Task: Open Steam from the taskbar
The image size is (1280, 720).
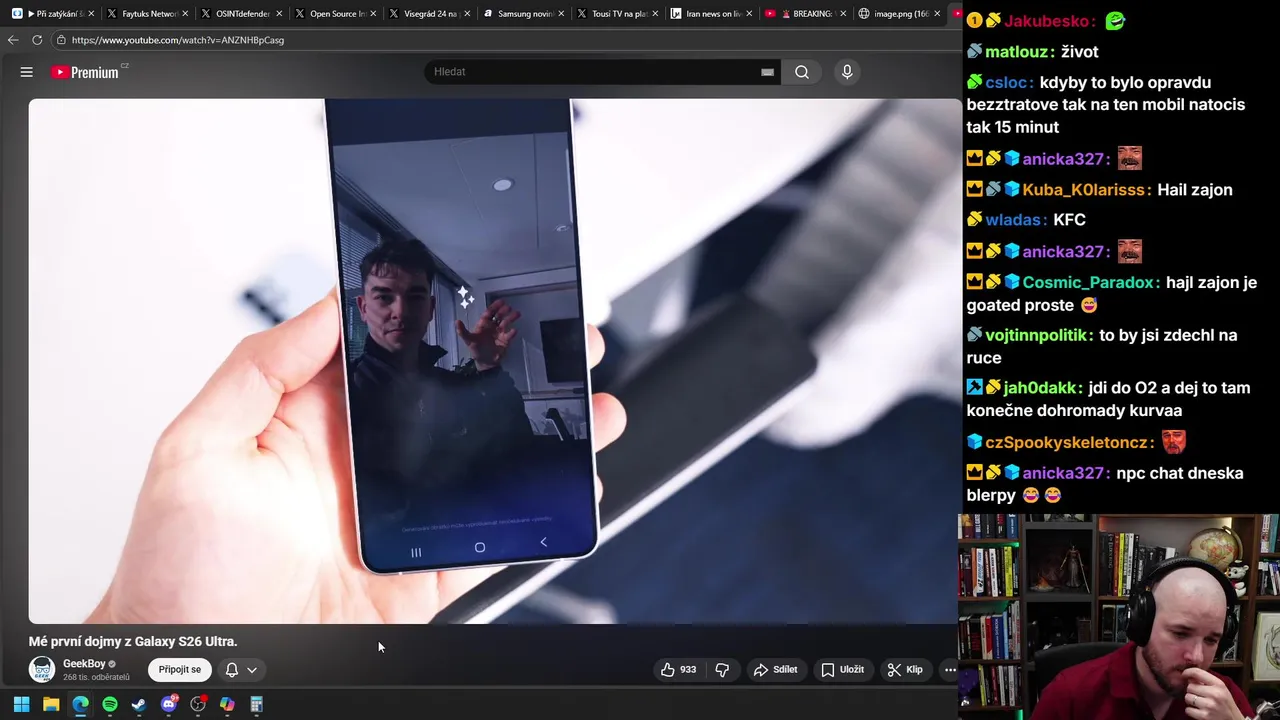Action: point(139,704)
